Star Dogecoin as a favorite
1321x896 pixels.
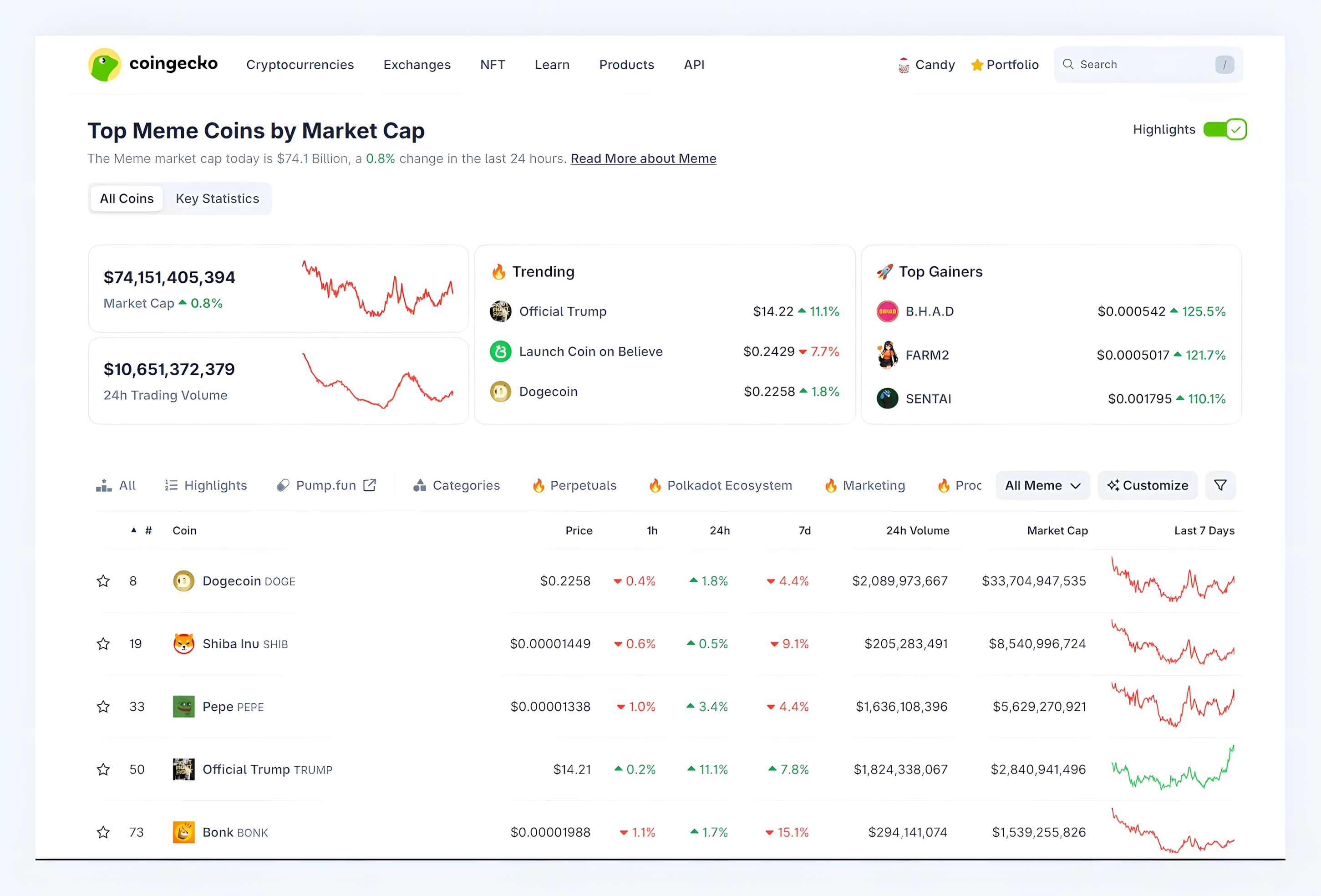coord(103,581)
